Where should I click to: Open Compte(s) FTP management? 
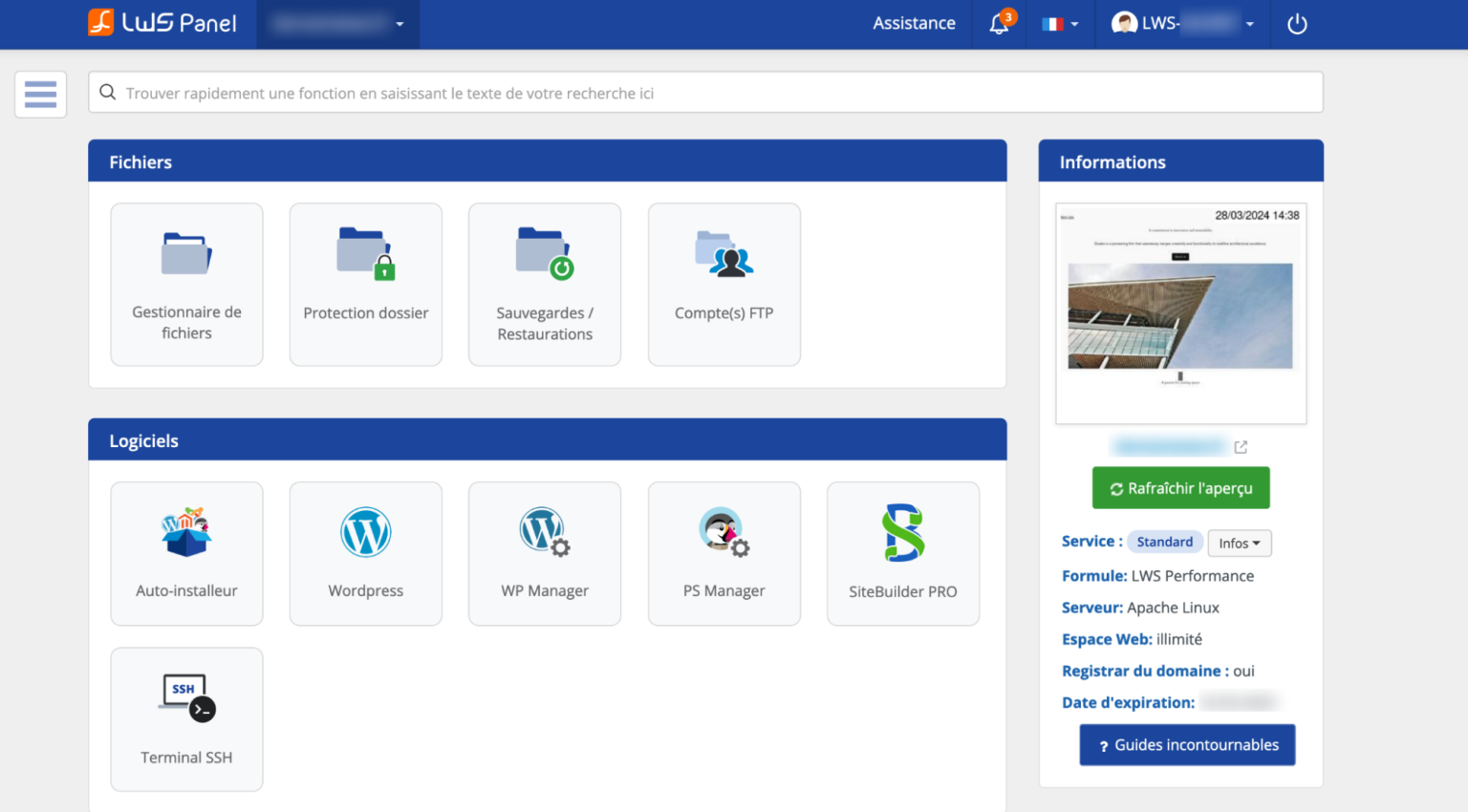click(723, 284)
